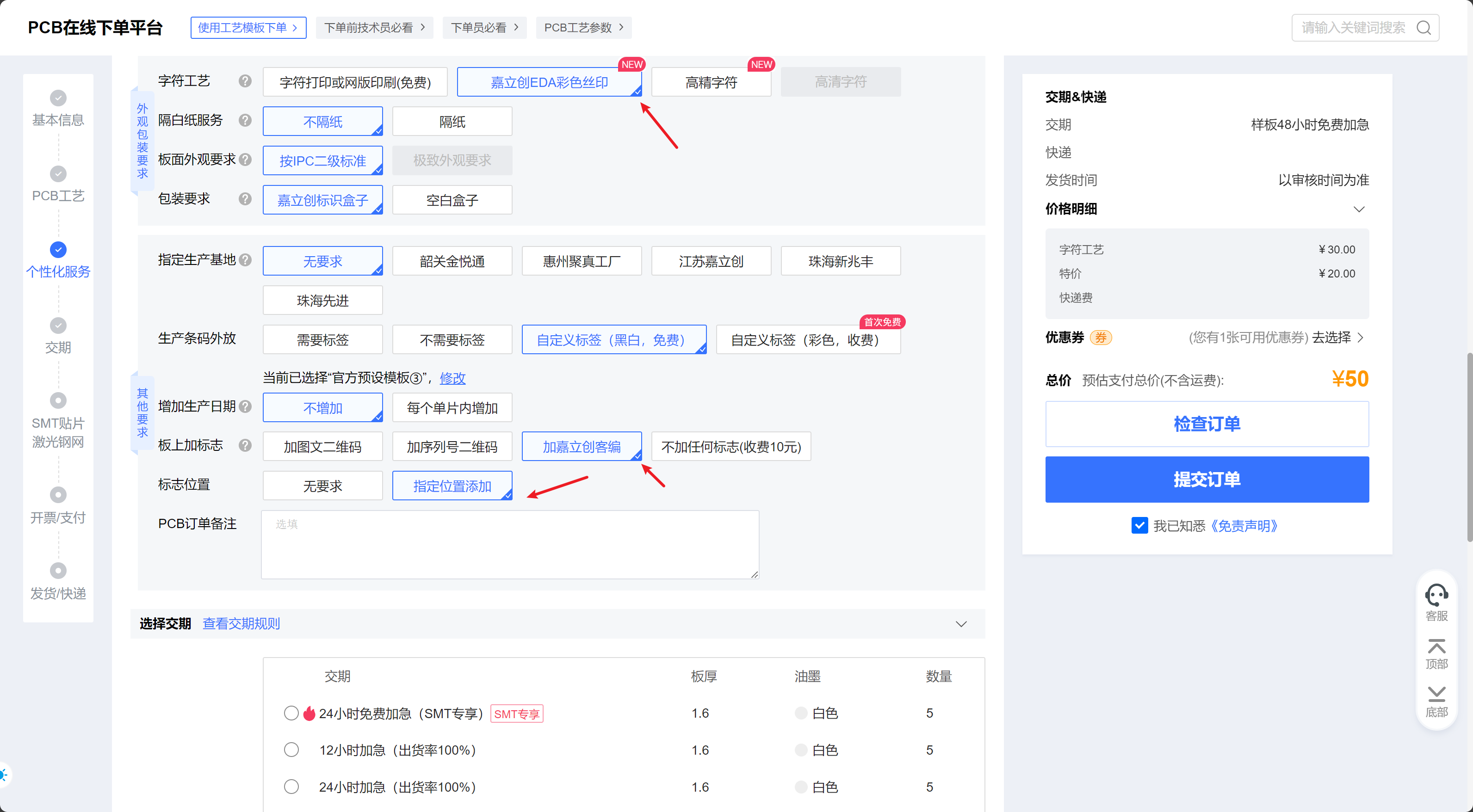
Task: Open 使用工艺模板下单 dropdown
Action: click(248, 27)
